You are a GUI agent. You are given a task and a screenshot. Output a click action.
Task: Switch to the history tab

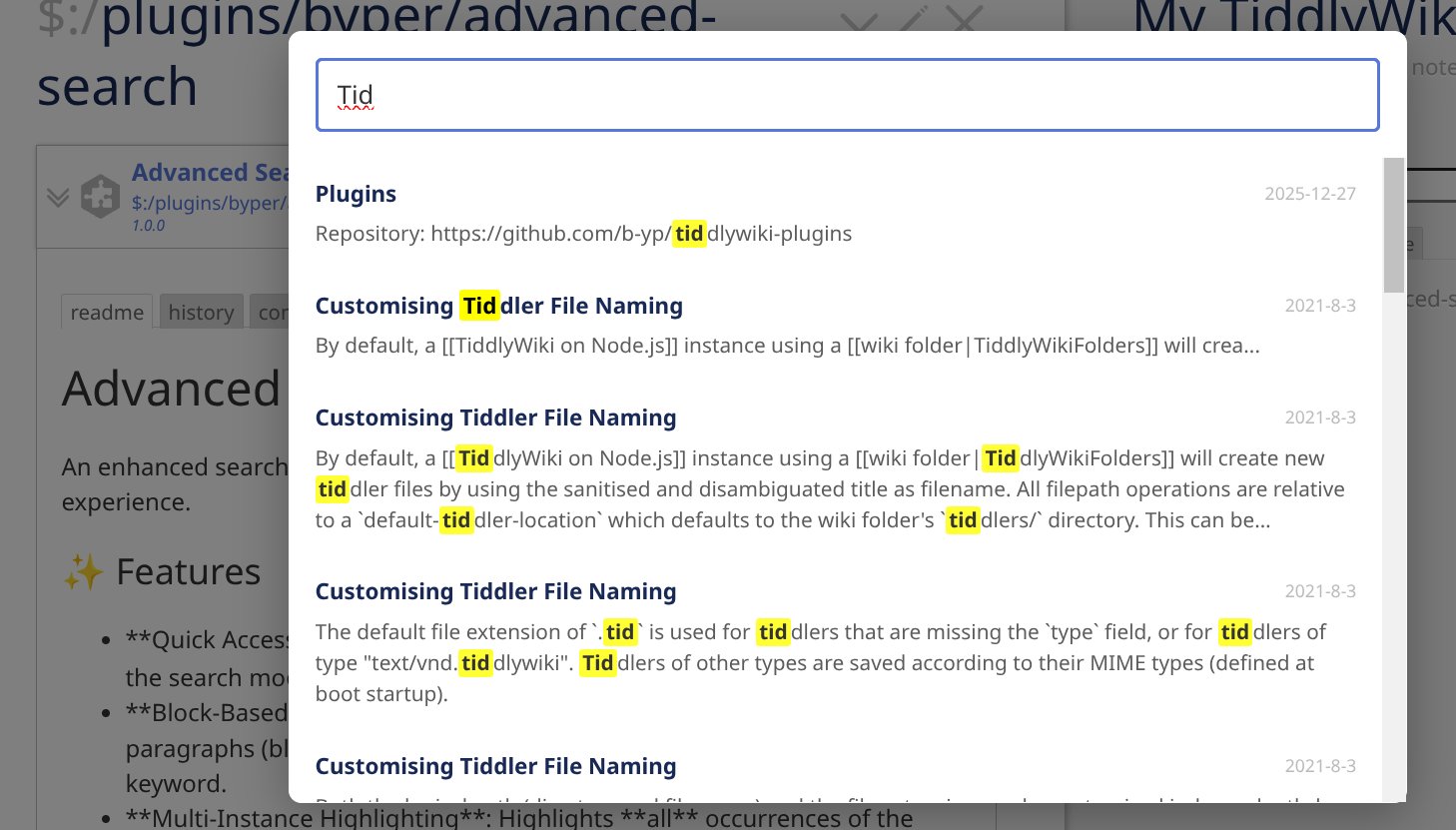(201, 313)
